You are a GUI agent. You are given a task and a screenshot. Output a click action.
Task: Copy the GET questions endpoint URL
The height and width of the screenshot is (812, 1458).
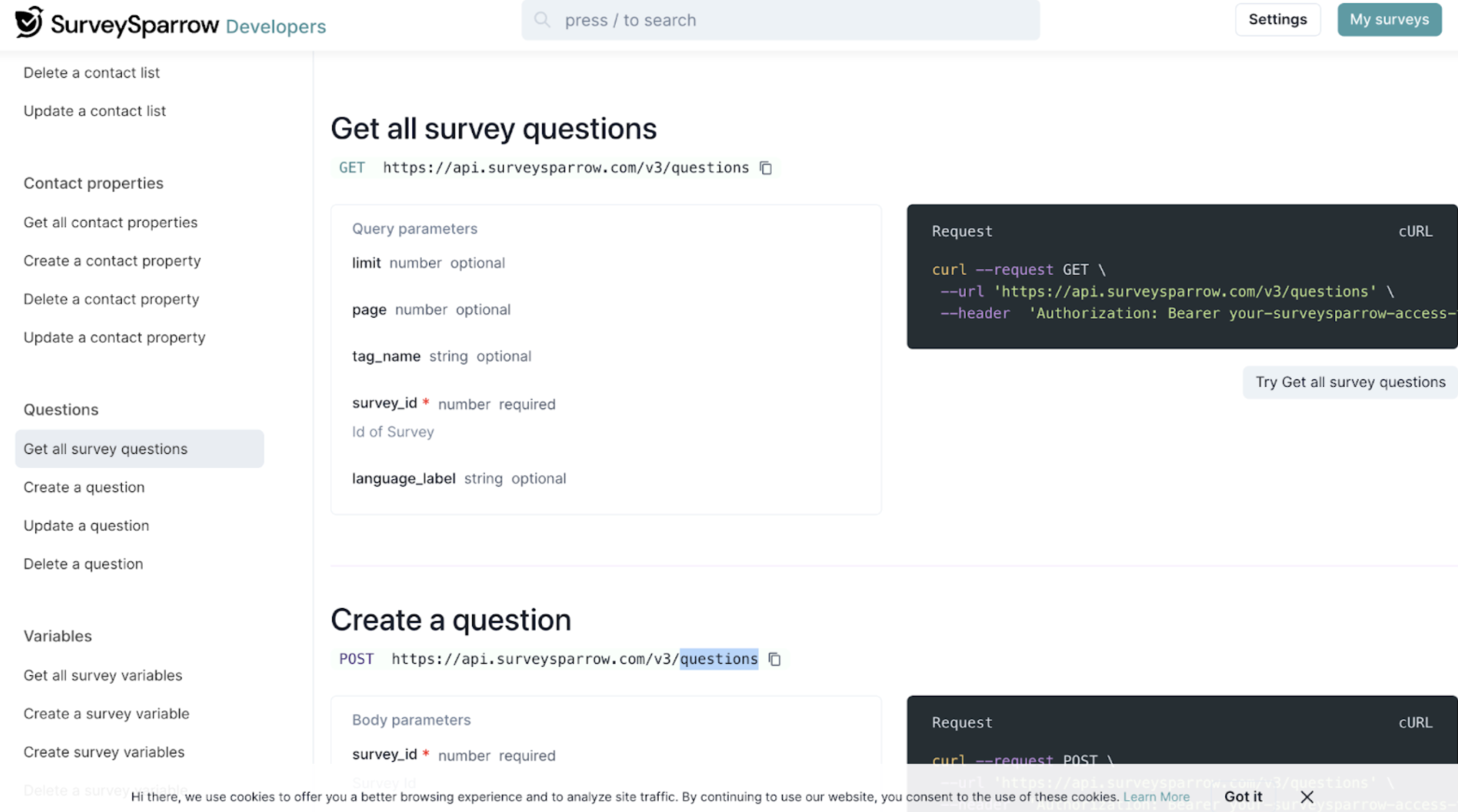click(766, 168)
